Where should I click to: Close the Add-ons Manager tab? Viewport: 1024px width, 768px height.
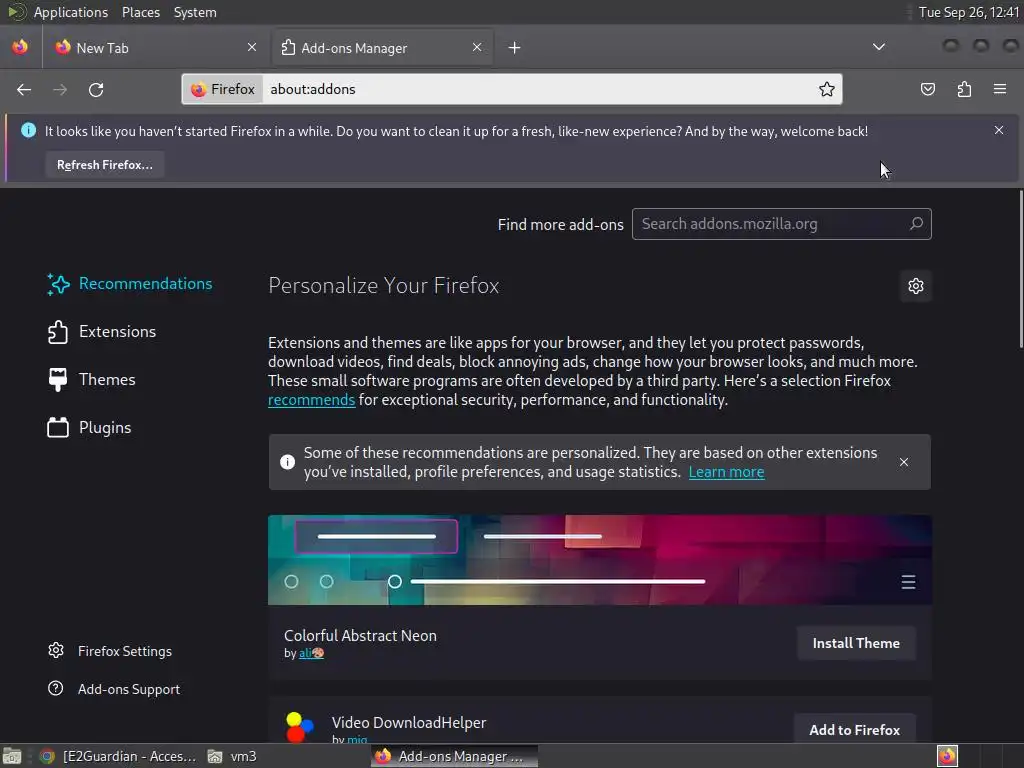(477, 47)
